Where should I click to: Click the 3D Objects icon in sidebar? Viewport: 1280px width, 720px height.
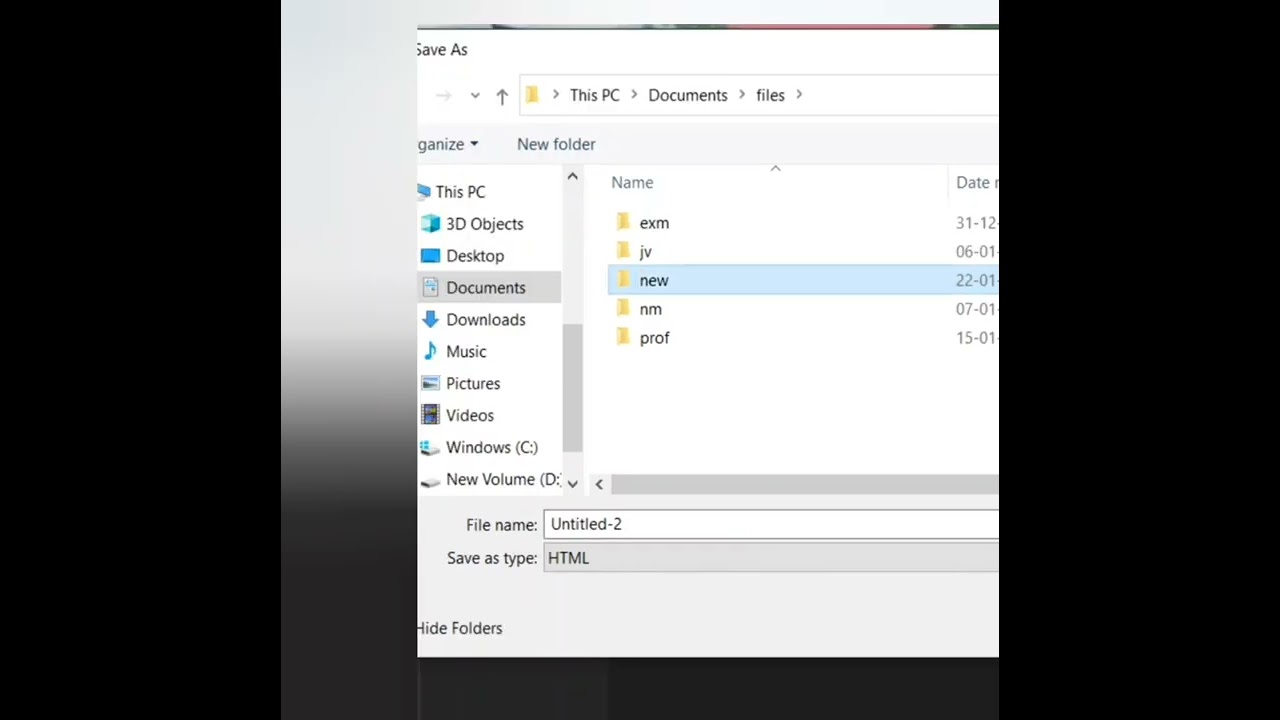coord(431,224)
